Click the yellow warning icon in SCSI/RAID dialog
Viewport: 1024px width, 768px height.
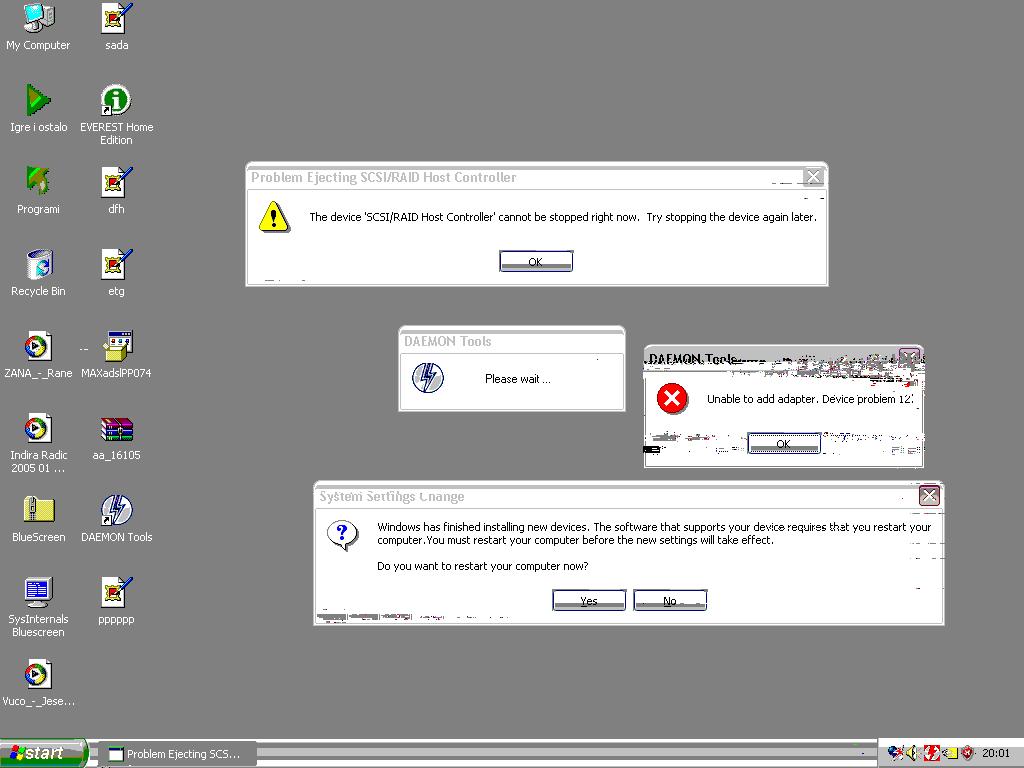(x=274, y=217)
